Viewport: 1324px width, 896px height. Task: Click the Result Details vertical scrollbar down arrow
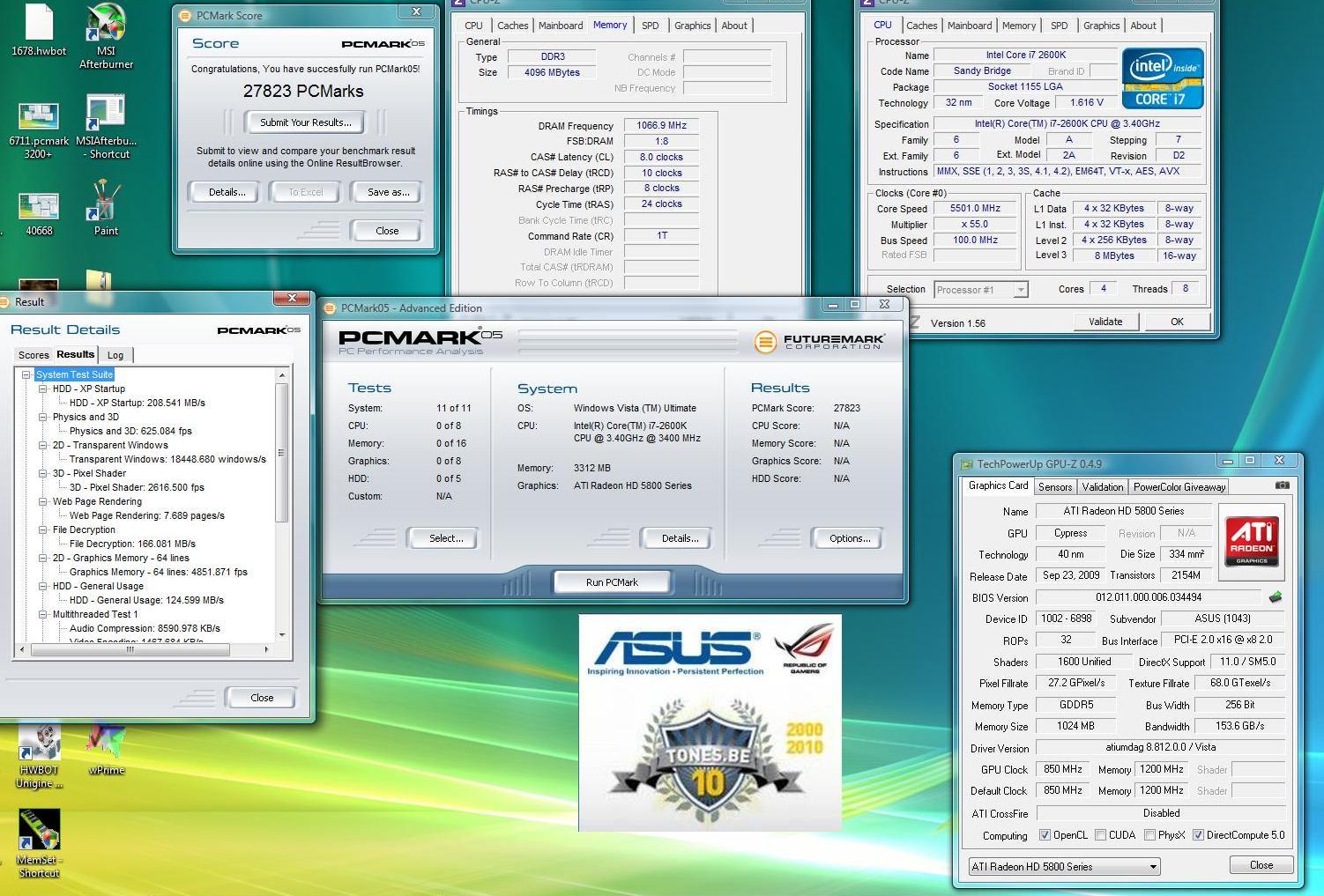point(282,634)
